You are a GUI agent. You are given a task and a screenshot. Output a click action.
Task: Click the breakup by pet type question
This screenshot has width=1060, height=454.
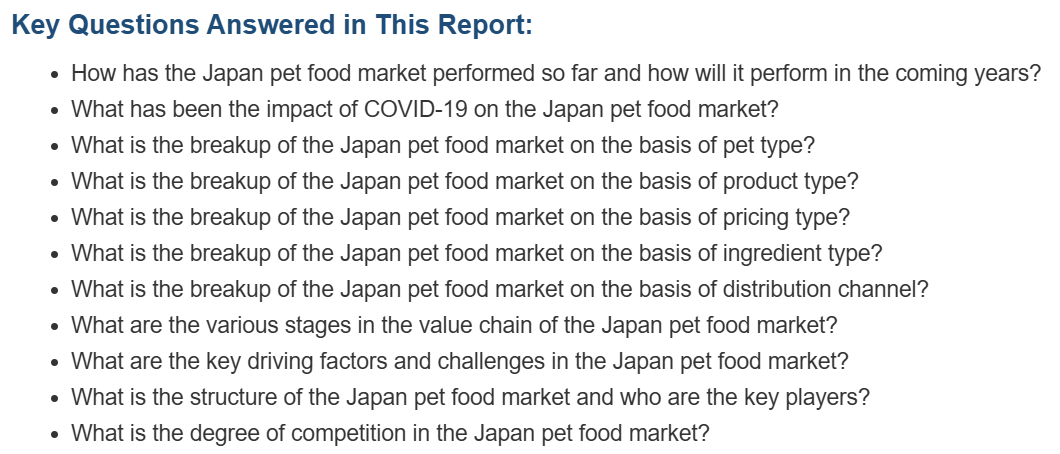point(443,145)
